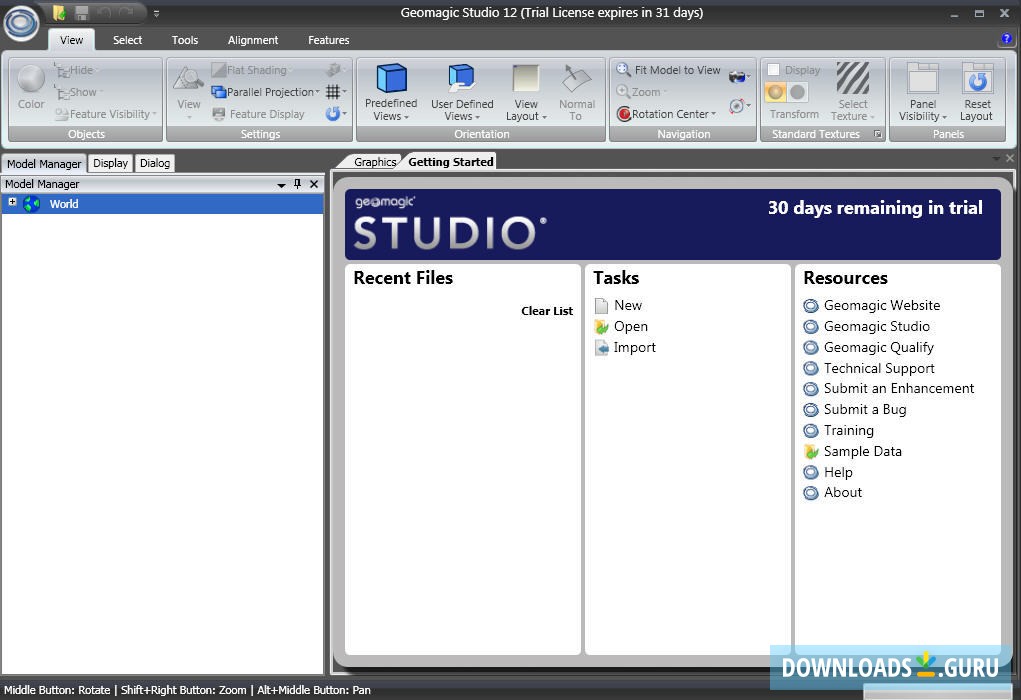Screen dimensions: 1021x700
Task: Click the Color sphere button in Objects group
Action: [x=31, y=87]
